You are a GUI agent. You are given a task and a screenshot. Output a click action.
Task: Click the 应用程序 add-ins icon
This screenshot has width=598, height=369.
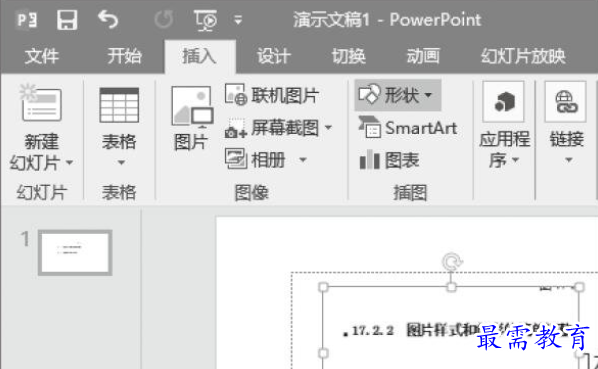pyautogui.click(x=503, y=101)
